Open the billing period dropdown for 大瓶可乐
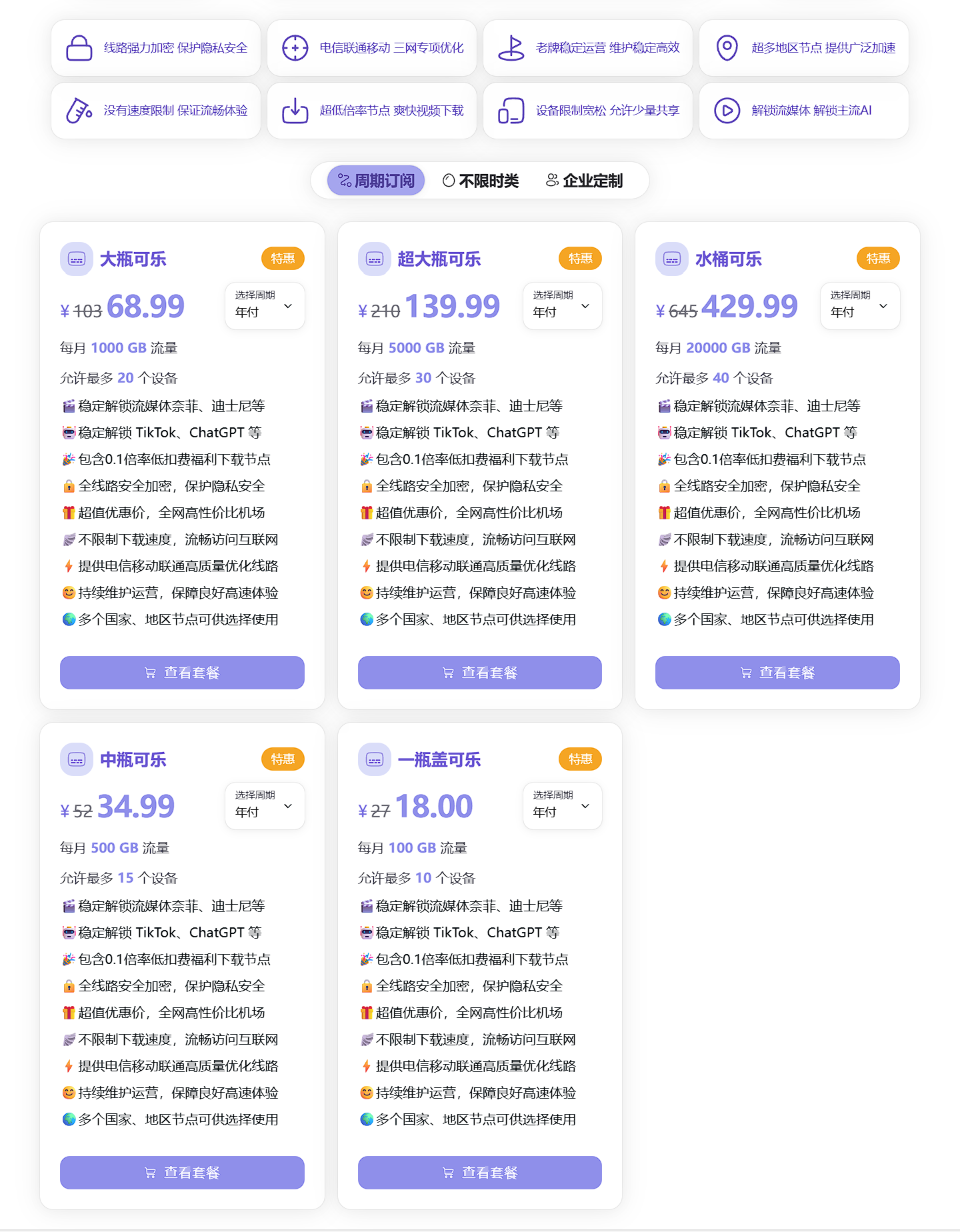The width and height of the screenshot is (960, 1232). 265,306
